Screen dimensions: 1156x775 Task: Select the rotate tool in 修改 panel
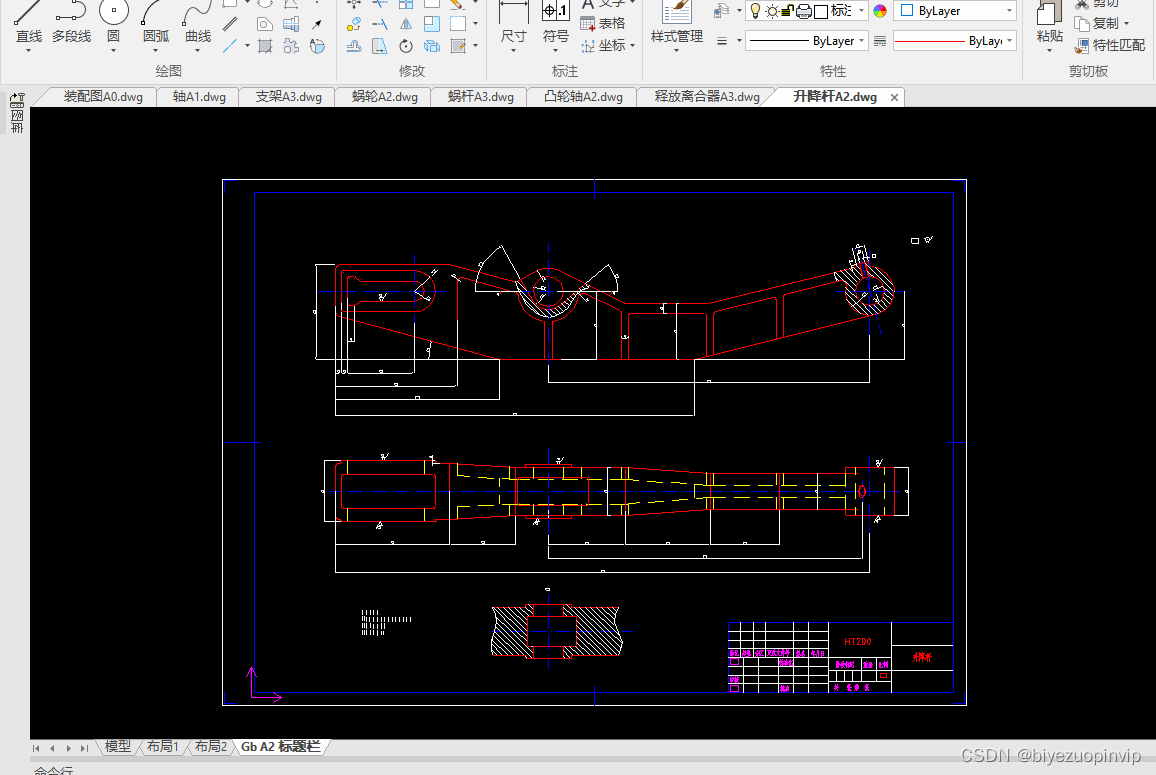coord(406,46)
